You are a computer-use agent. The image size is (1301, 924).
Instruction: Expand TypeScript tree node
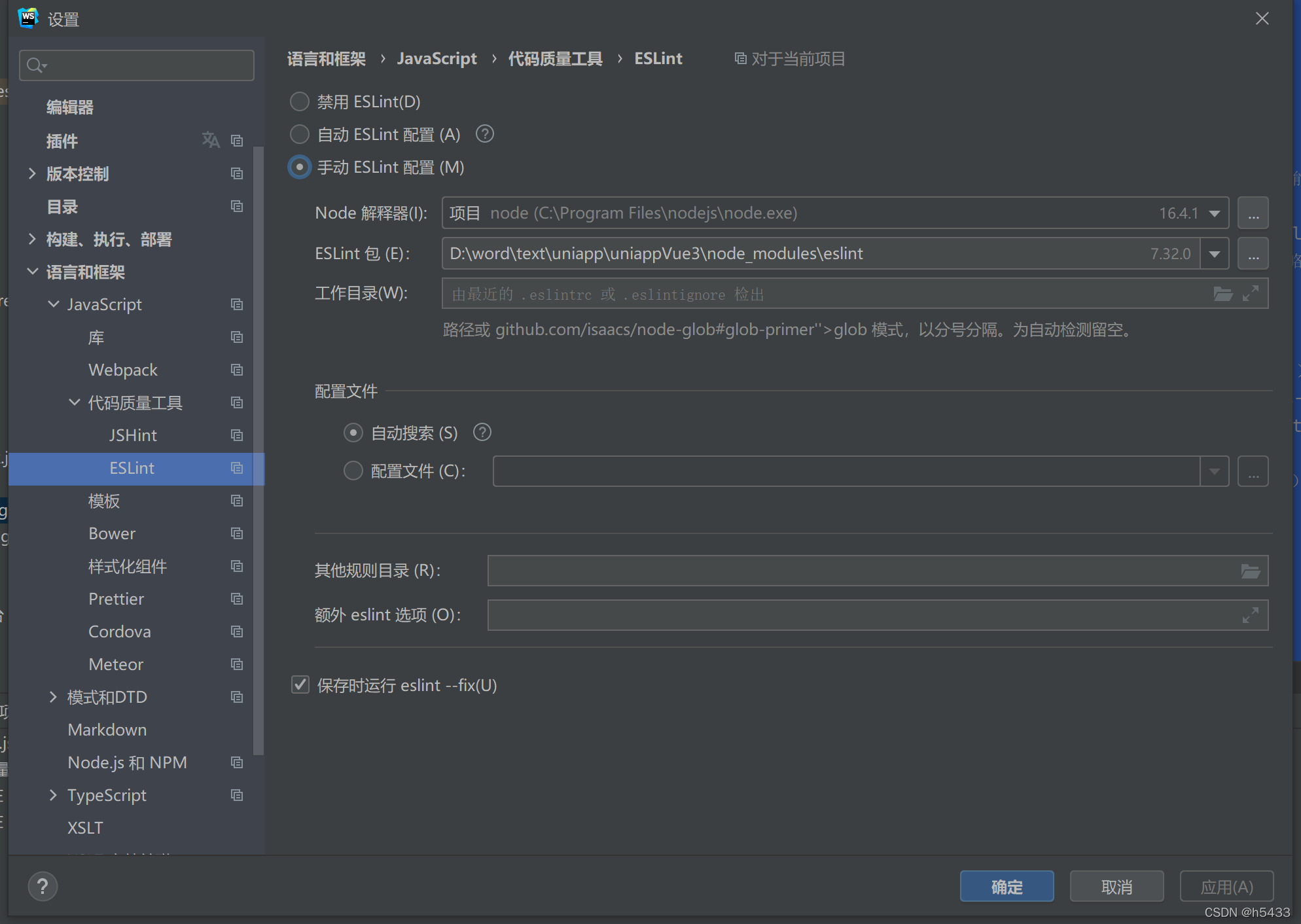[54, 795]
